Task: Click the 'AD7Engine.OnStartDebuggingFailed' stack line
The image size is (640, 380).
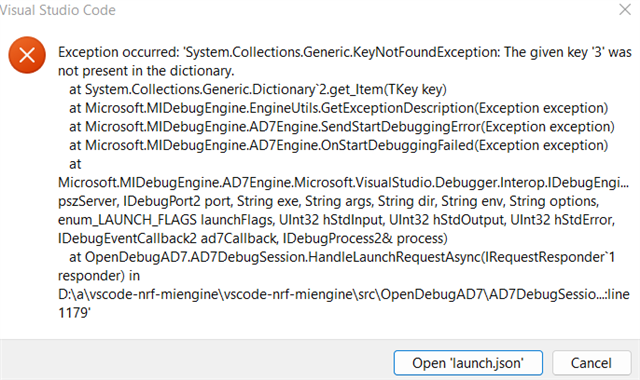Action: [x=338, y=145]
